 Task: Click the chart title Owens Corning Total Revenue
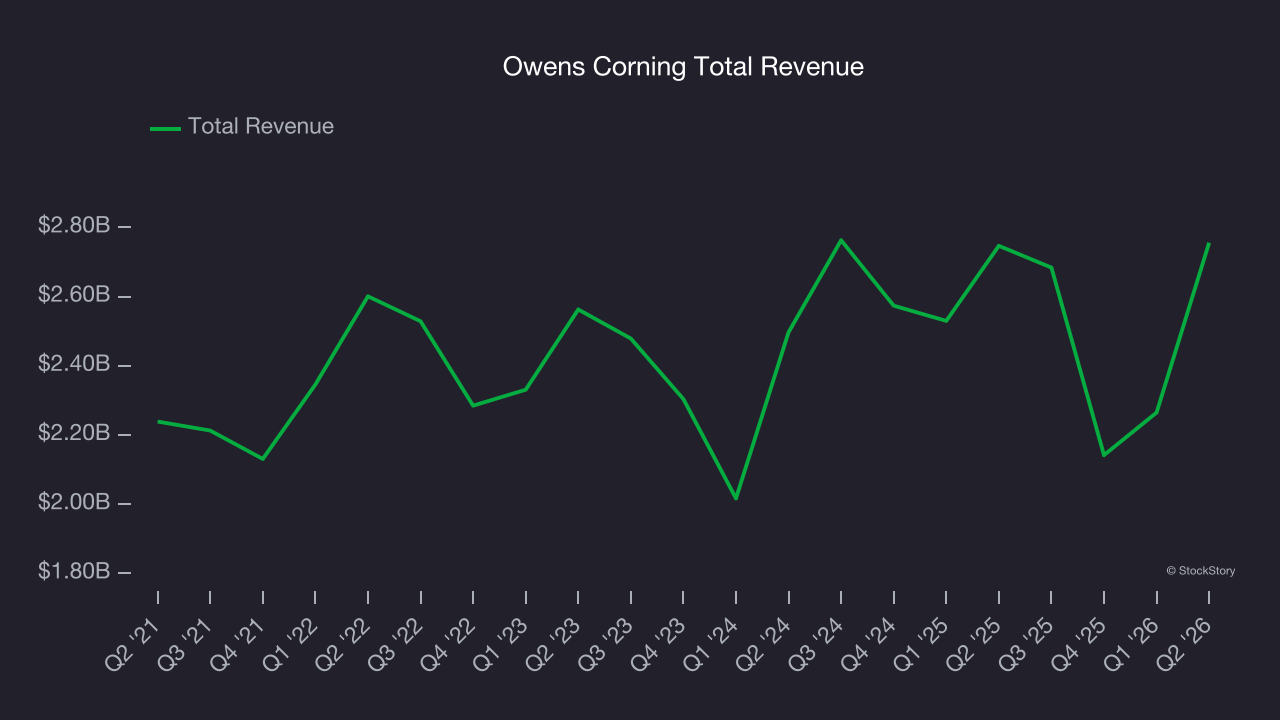[x=683, y=67]
